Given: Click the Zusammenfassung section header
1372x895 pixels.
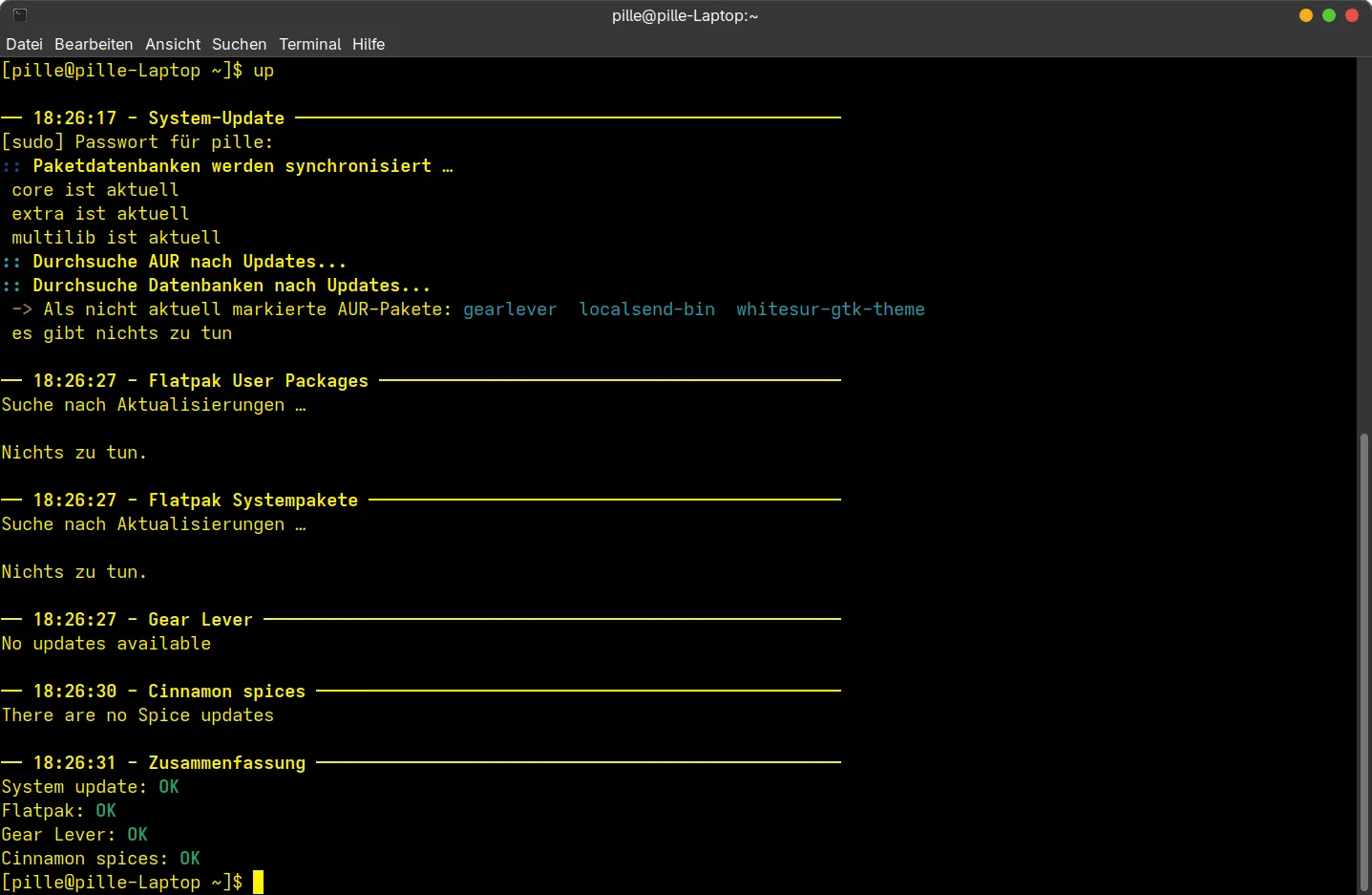Looking at the screenshot, I should [x=226, y=763].
